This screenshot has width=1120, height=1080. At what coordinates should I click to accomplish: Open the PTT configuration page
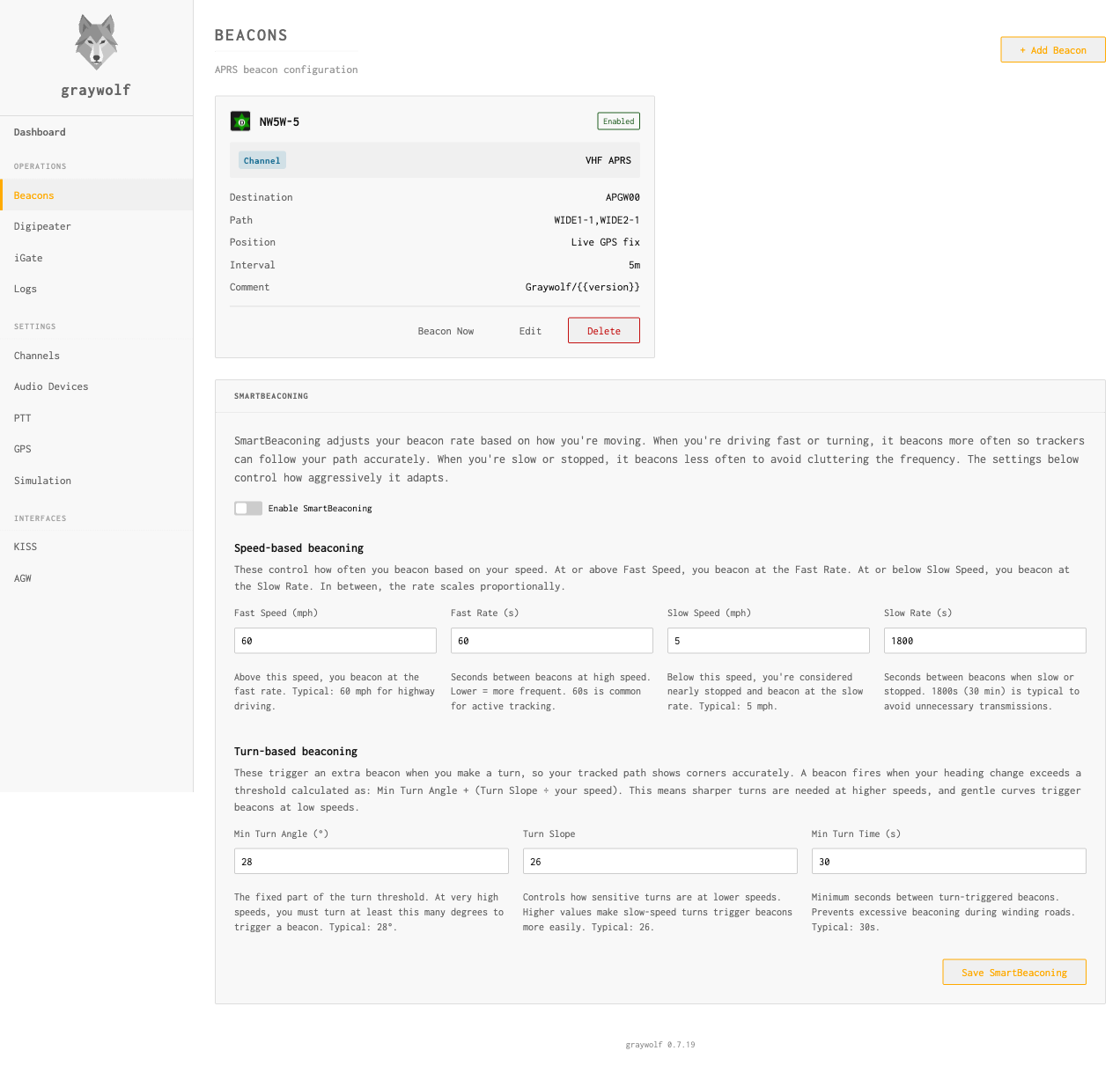point(22,418)
